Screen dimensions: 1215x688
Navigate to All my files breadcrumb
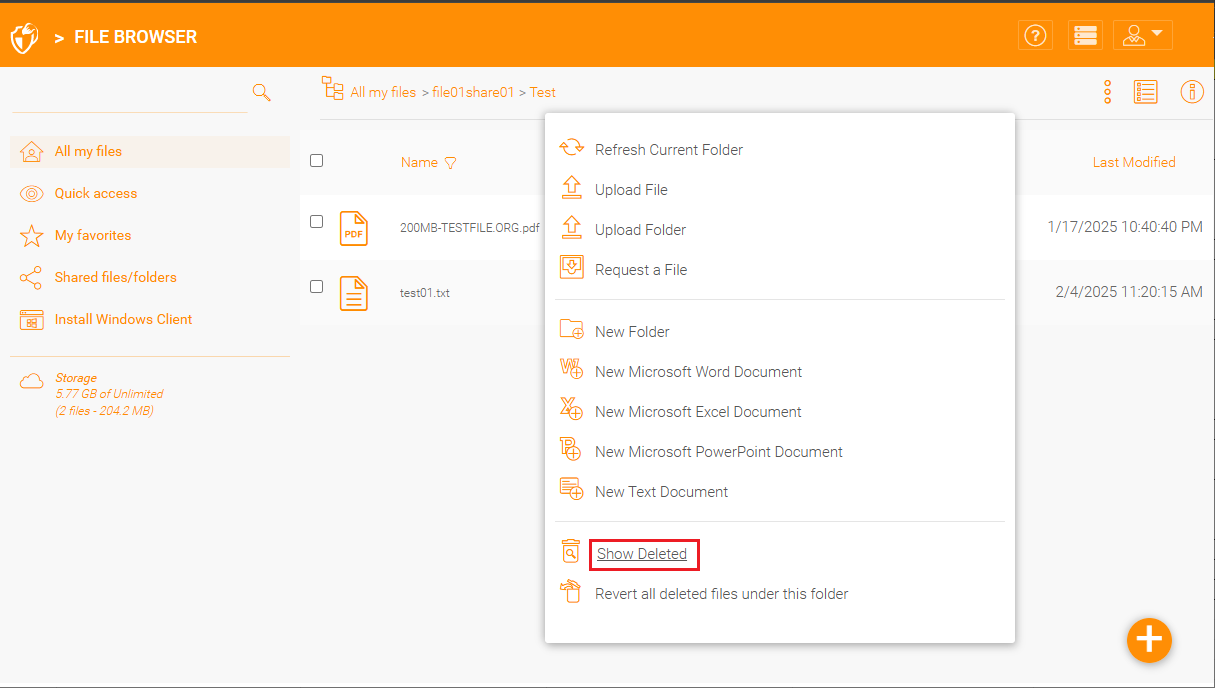click(383, 92)
